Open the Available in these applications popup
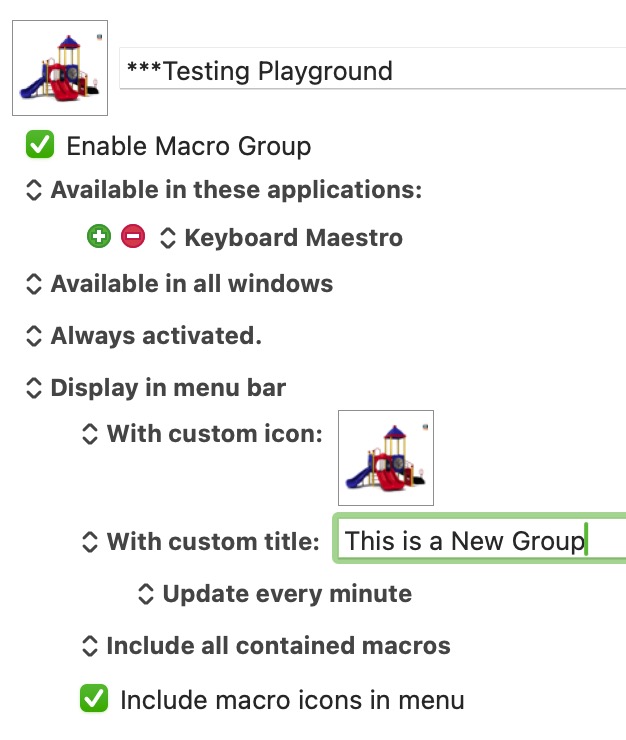 [223, 190]
